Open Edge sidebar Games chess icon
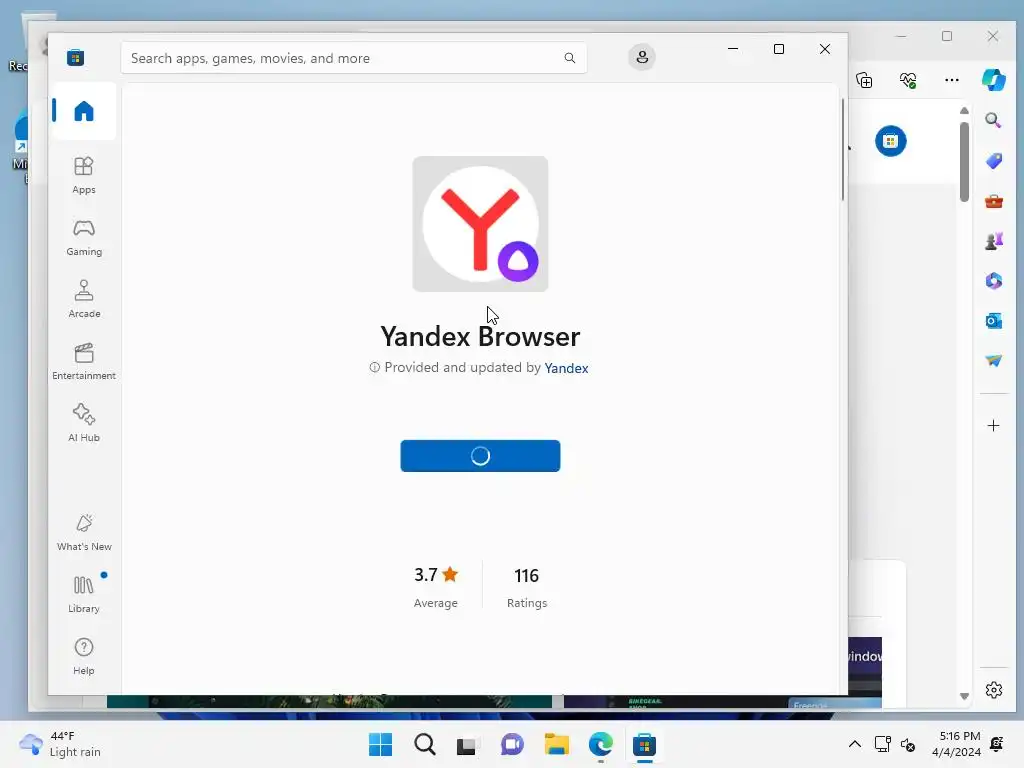 993,241
